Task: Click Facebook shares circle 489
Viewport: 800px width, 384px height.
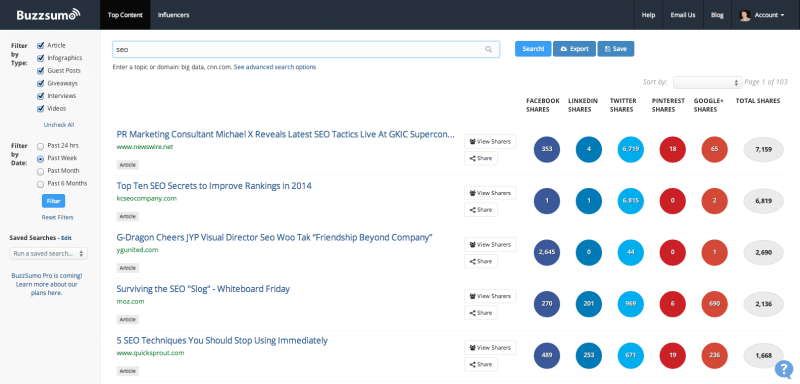Action: pos(547,355)
